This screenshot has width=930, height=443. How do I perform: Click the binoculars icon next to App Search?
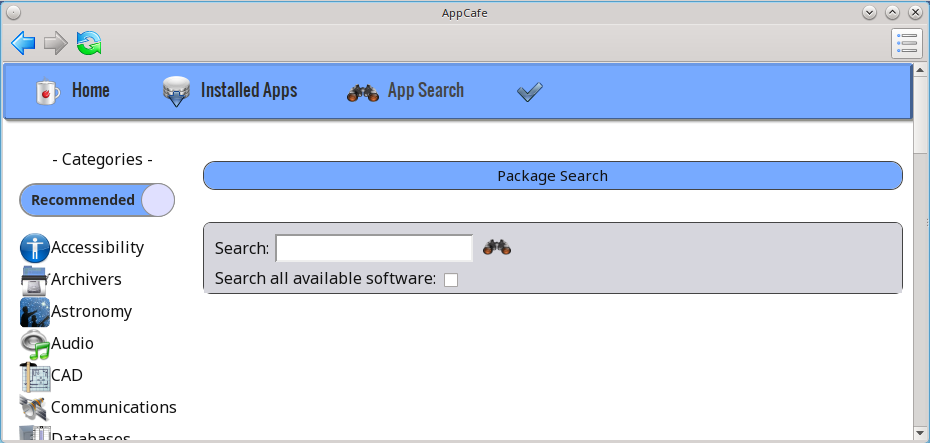click(363, 93)
